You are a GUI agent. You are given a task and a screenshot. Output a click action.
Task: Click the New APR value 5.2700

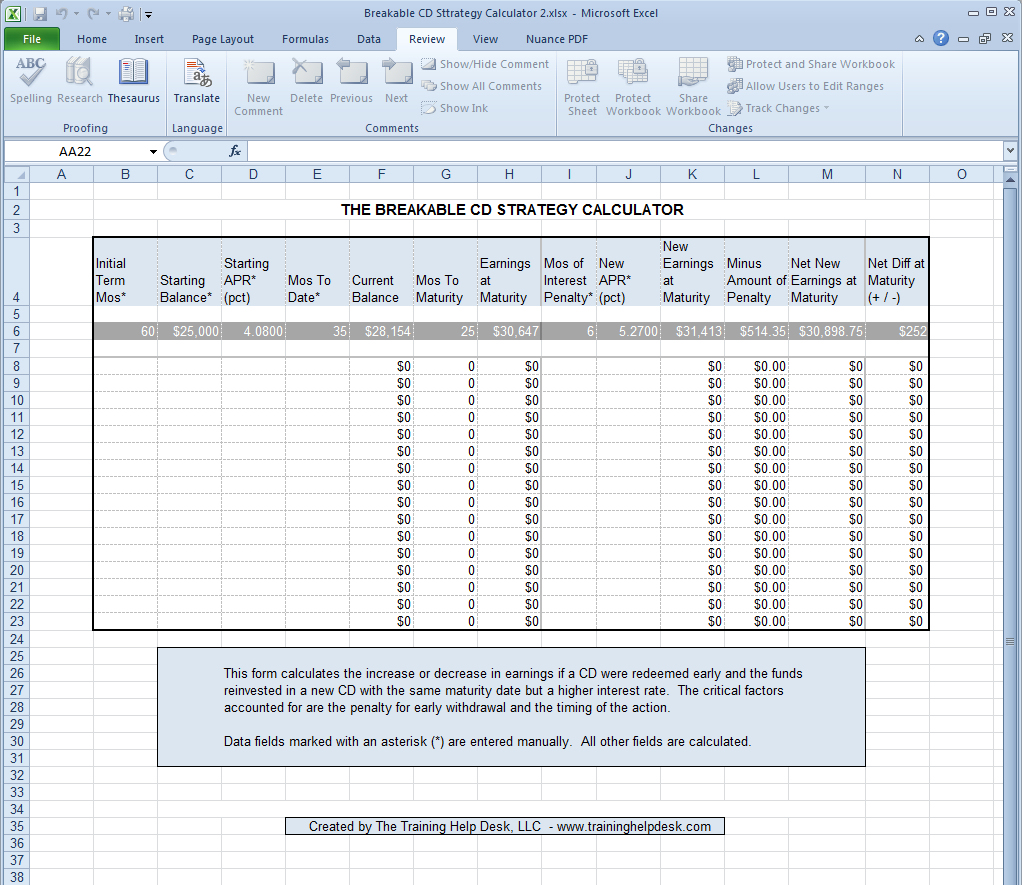(x=628, y=331)
